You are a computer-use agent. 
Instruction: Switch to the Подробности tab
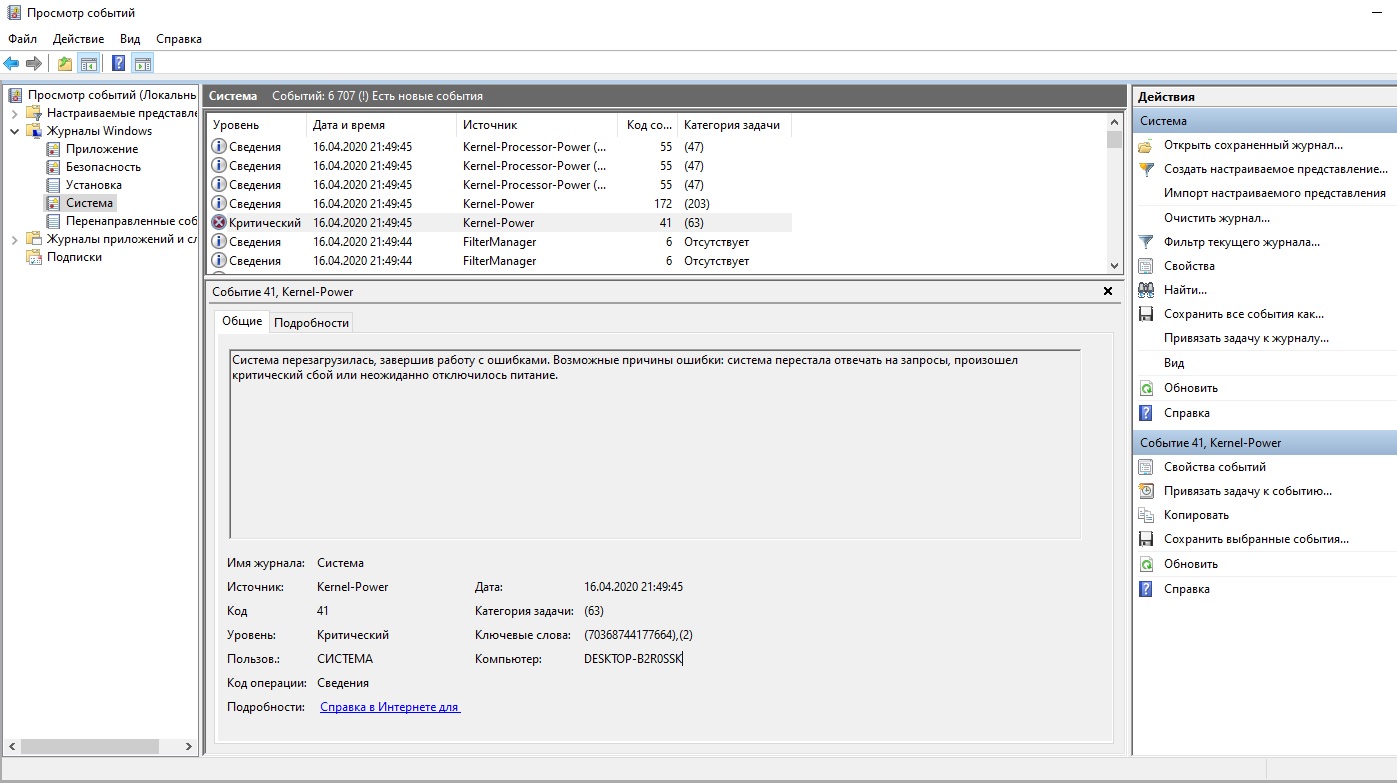click(x=311, y=322)
